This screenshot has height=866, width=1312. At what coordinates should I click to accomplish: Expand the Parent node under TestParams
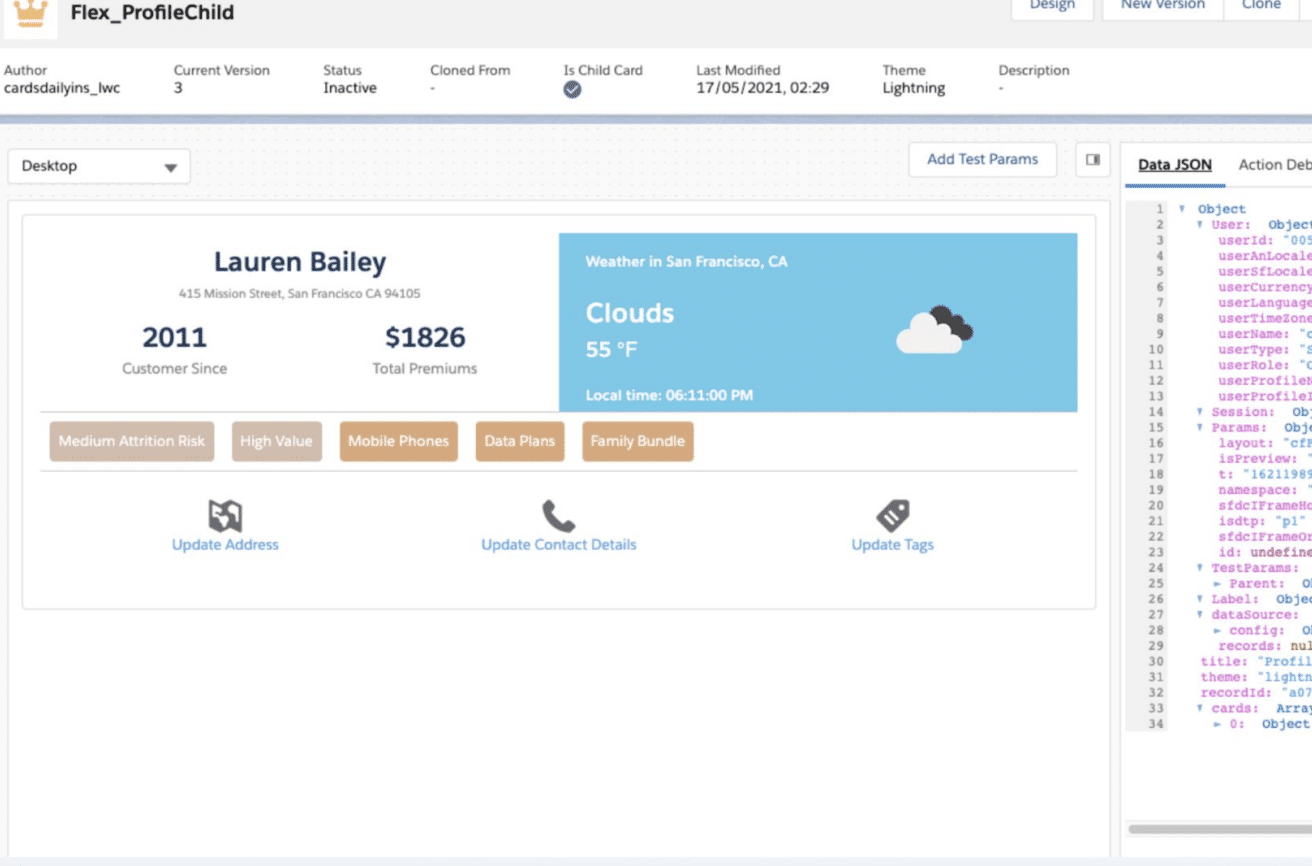1217,583
